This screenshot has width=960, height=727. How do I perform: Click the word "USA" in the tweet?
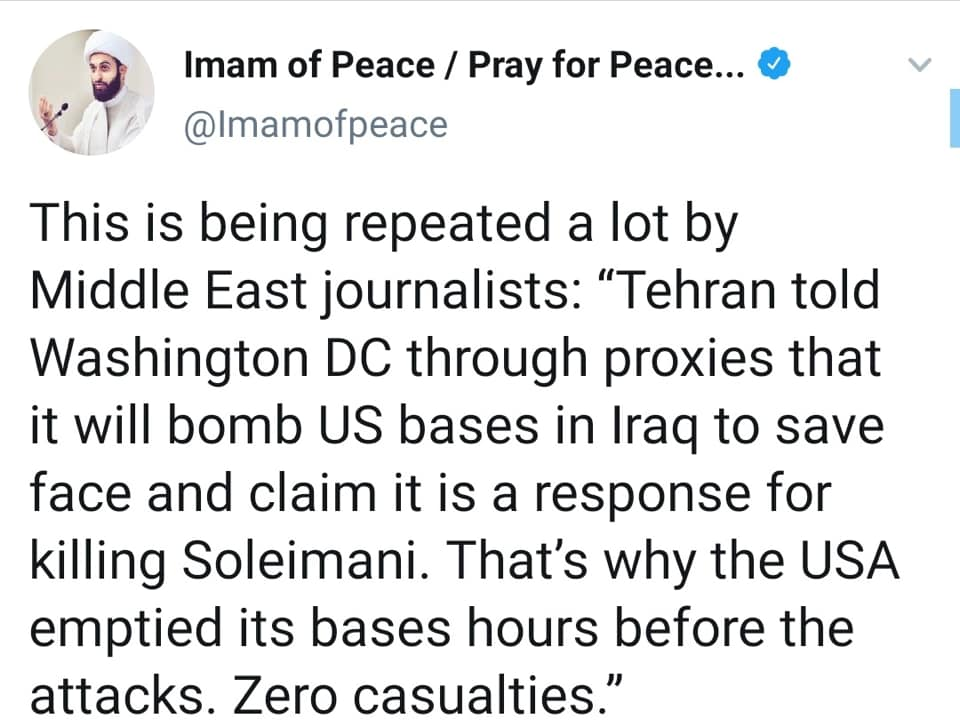point(854,563)
